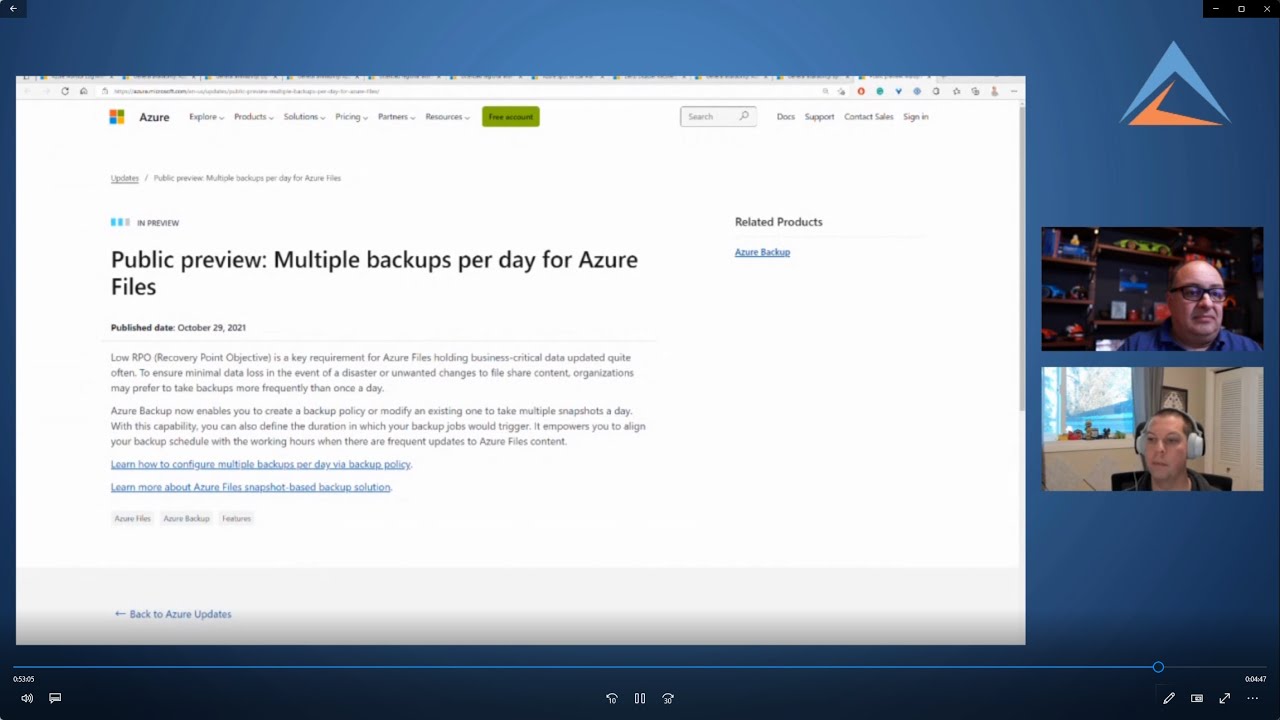Image resolution: width=1280 pixels, height=720 pixels.
Task: Expand the Products menu
Action: pos(254,117)
